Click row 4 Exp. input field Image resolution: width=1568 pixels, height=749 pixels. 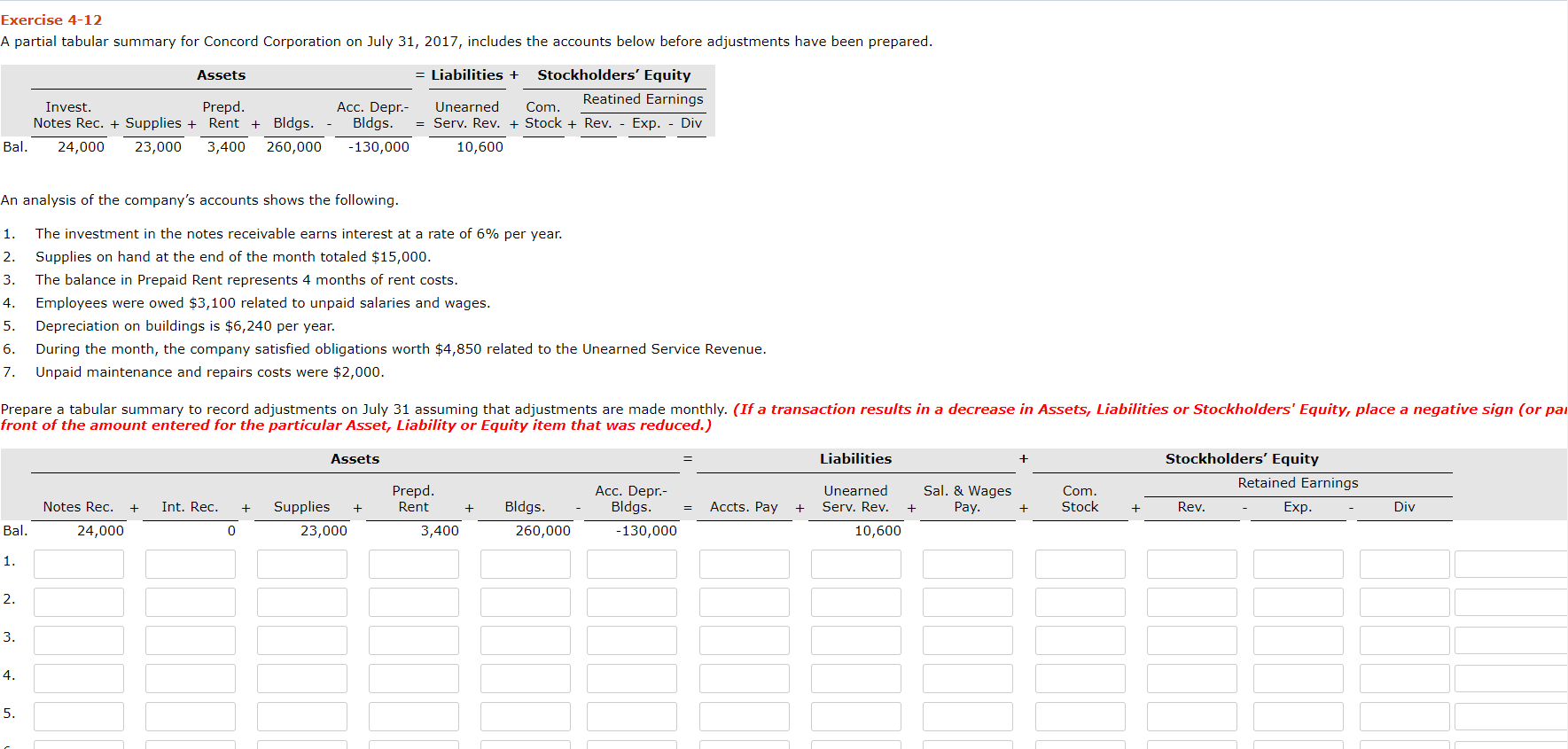click(x=1299, y=678)
